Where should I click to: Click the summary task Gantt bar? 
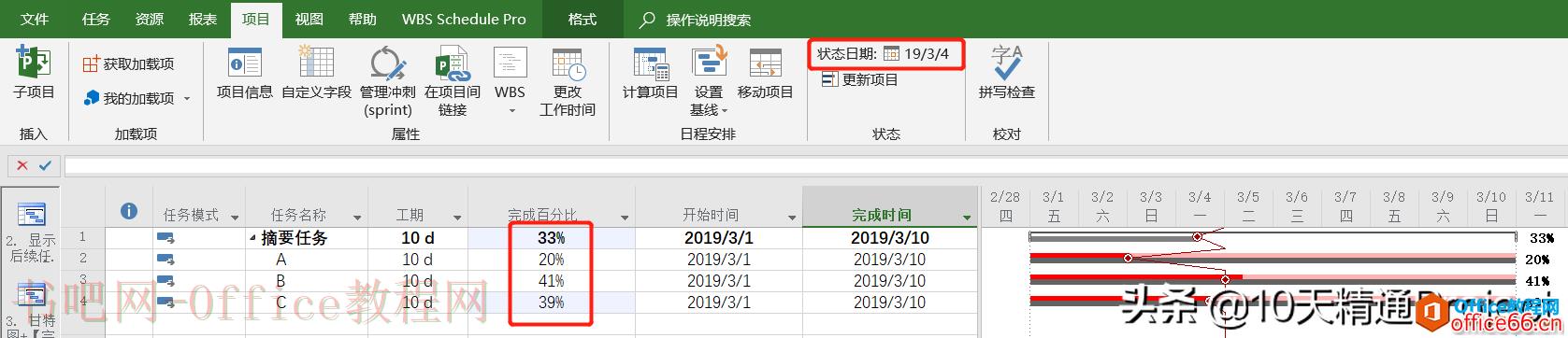pyautogui.click(x=1272, y=238)
